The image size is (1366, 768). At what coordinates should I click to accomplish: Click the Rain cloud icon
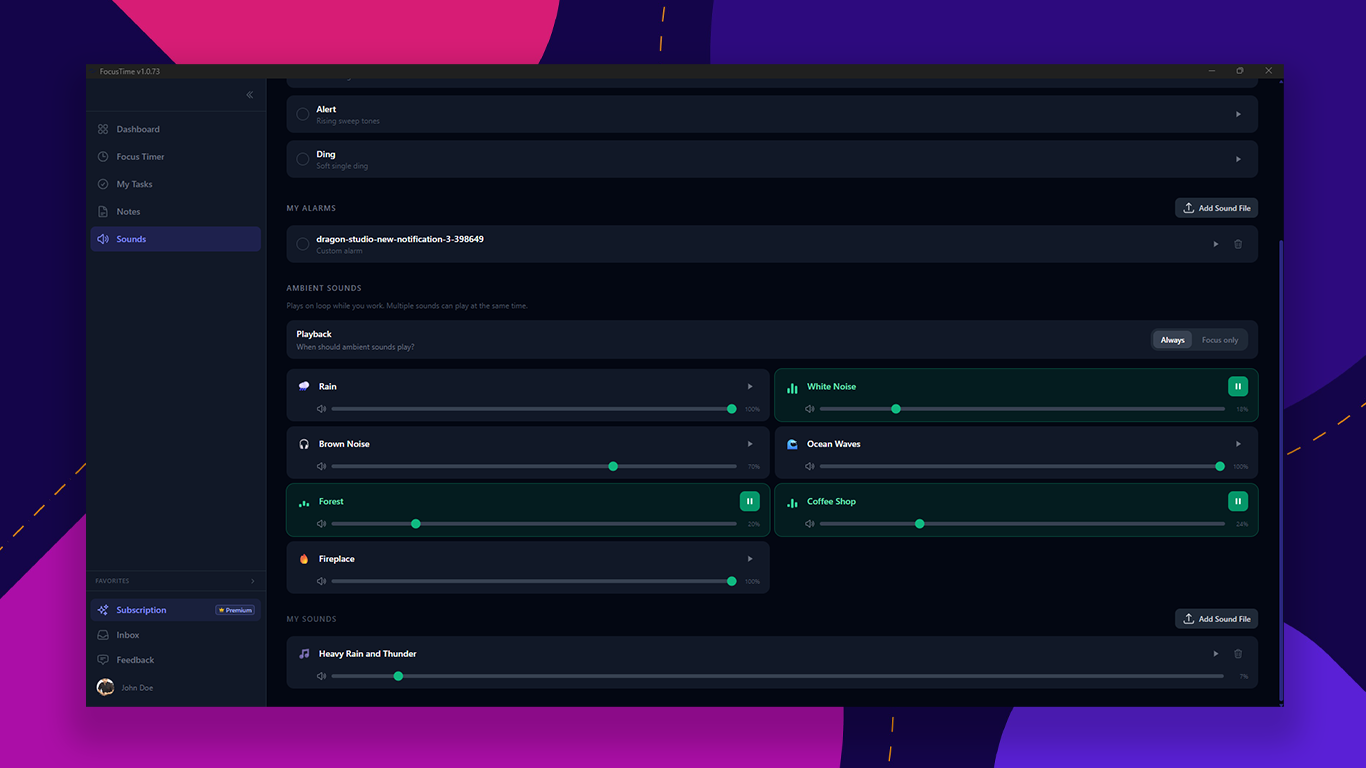[304, 387]
